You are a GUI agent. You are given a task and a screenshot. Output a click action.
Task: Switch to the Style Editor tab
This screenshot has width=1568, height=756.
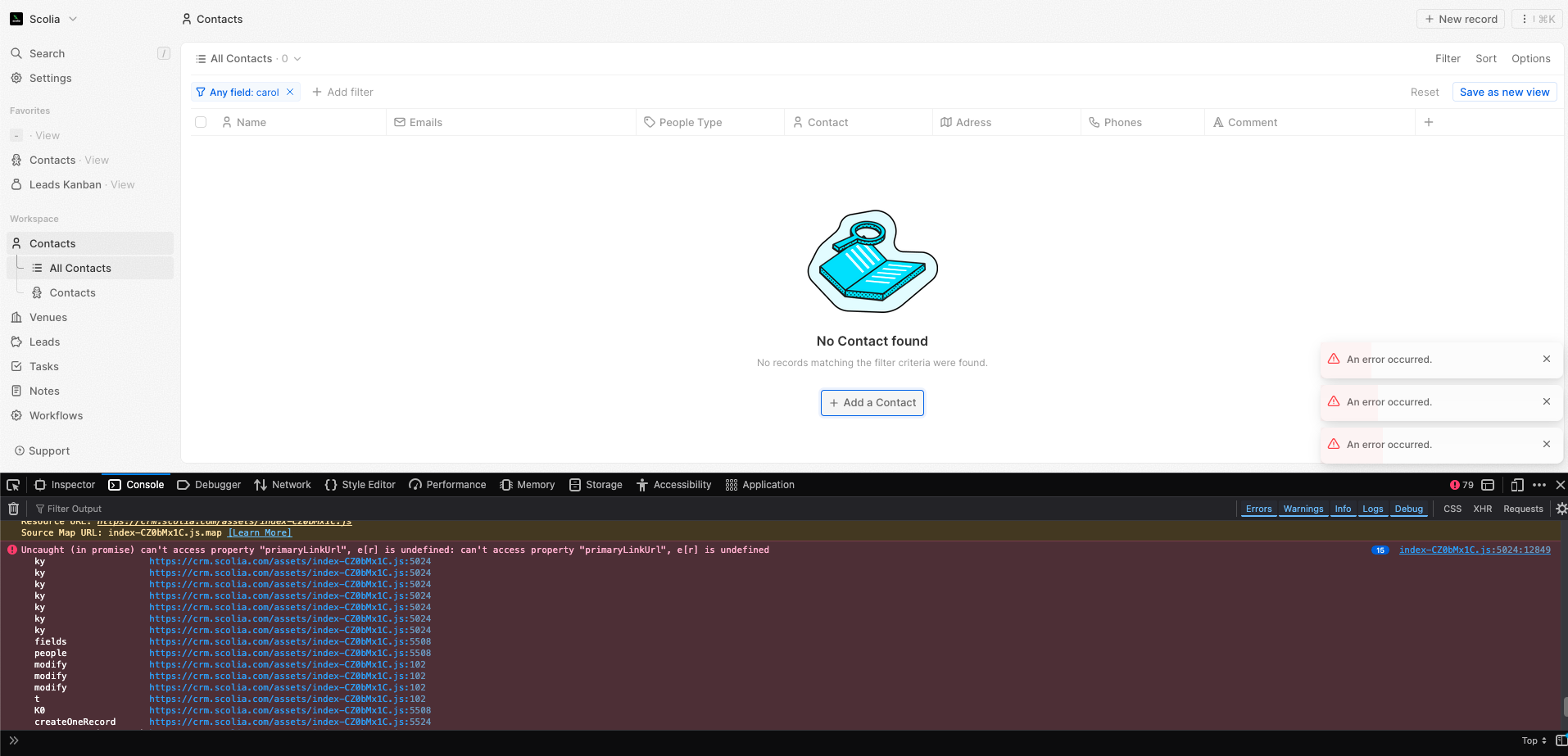coord(360,485)
